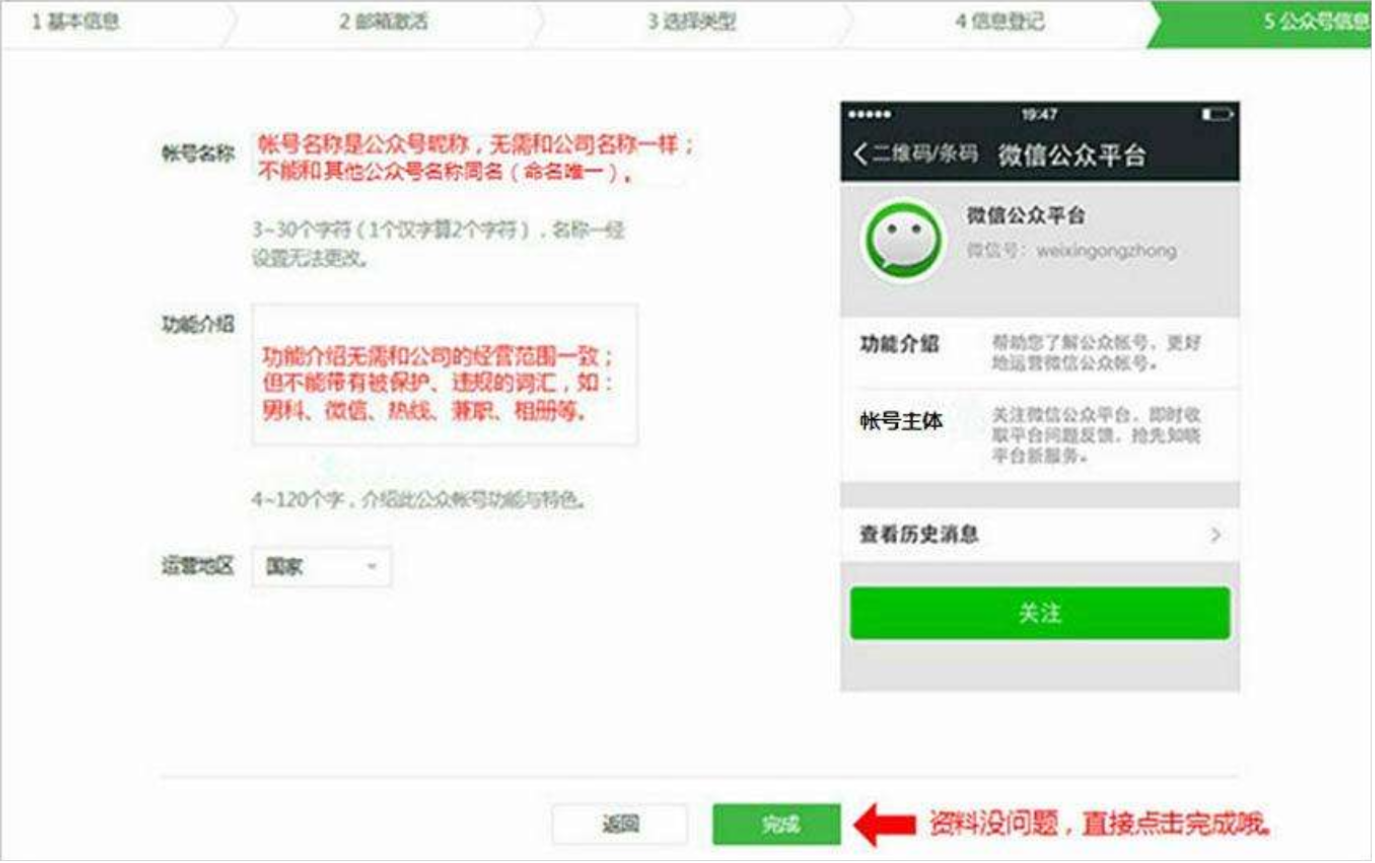
Task: Click the 功能介绍 text area
Action: click(x=445, y=375)
